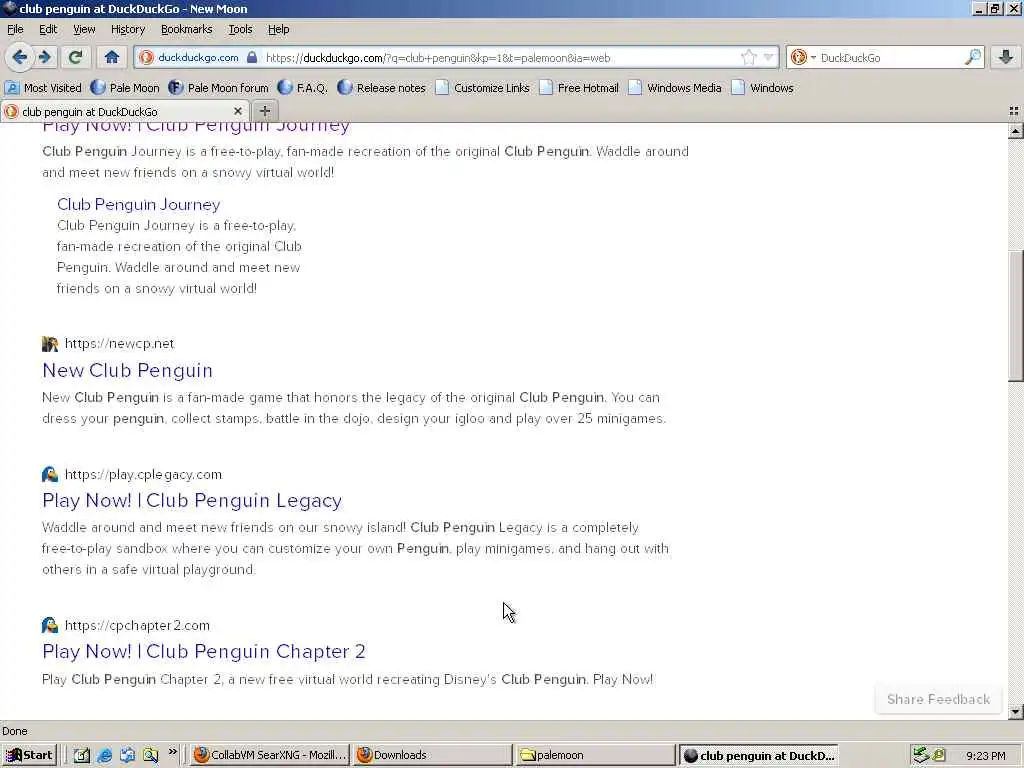
Task: Open the address bar history dropdown arrow
Action: (x=769, y=57)
